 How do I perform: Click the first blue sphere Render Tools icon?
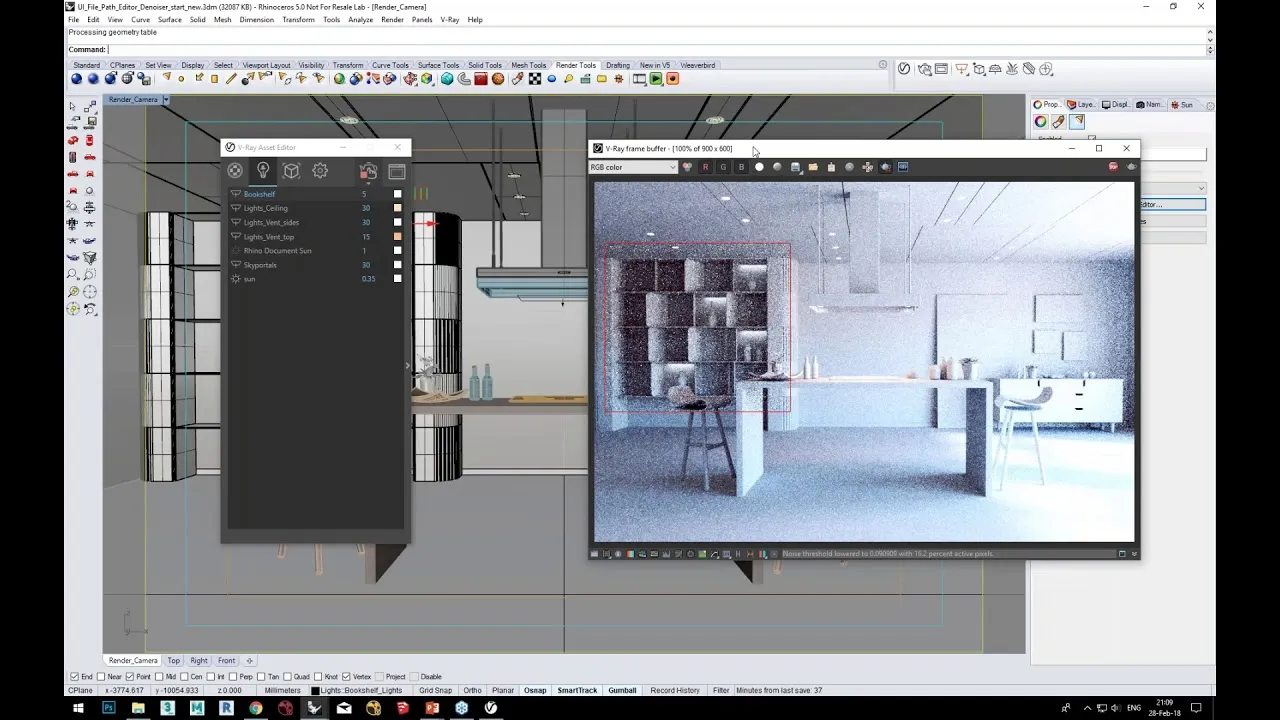pyautogui.click(x=76, y=79)
